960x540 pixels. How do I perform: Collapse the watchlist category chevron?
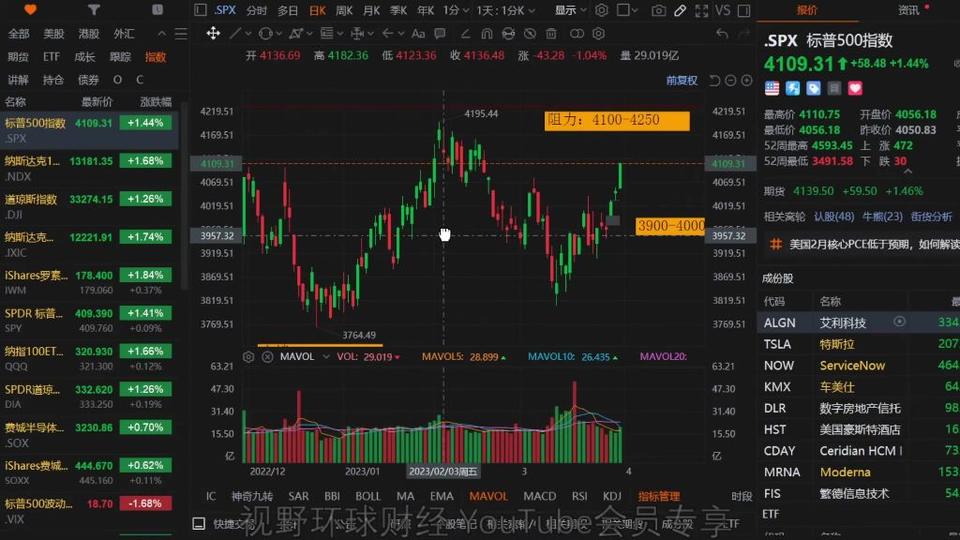tap(162, 34)
